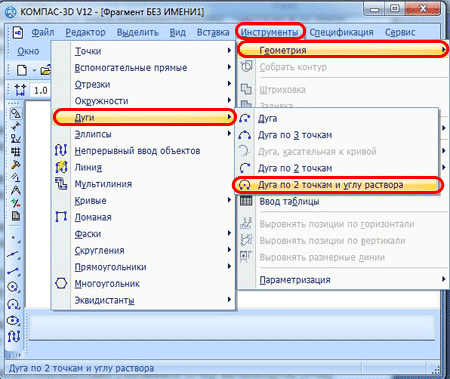The width and height of the screenshot is (450, 379).
Task: Choose the Многоугольник command
Action: pos(144,284)
